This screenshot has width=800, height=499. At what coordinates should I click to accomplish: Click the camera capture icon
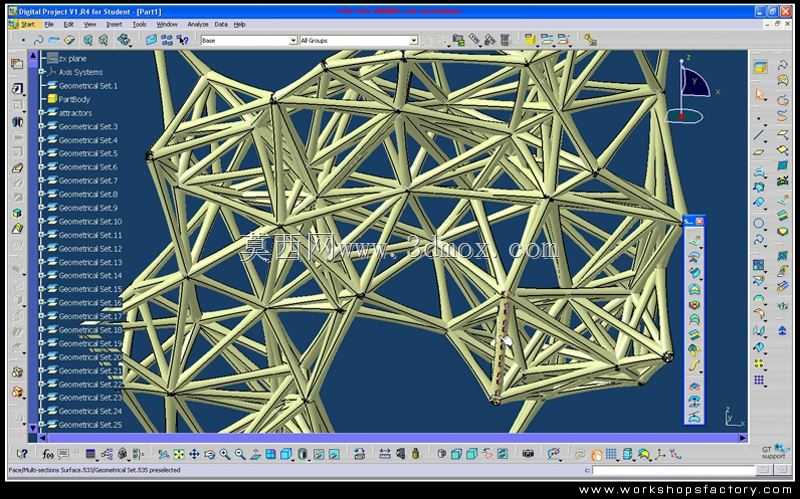click(528, 453)
